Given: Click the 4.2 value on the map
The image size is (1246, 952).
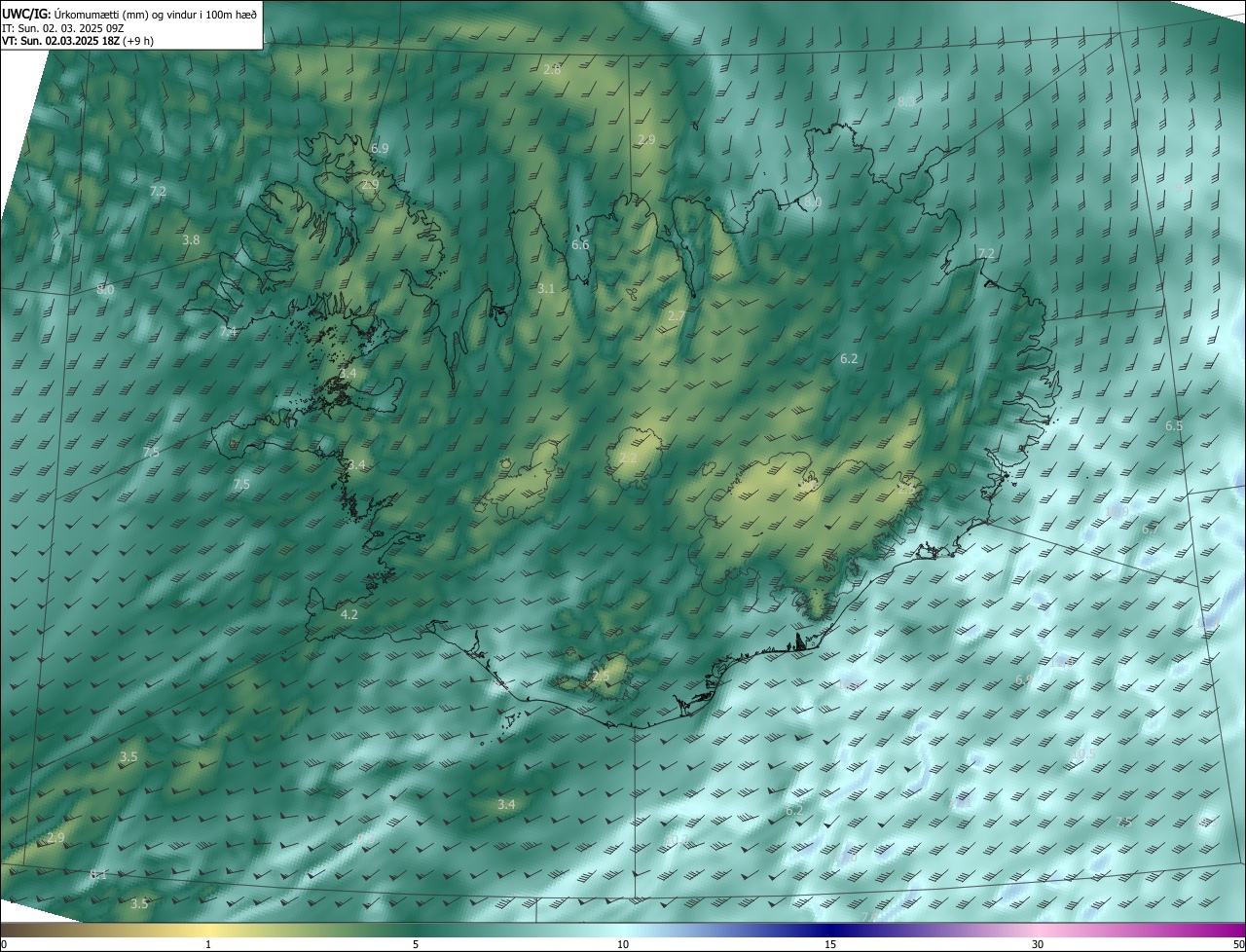Looking at the screenshot, I should [x=349, y=614].
